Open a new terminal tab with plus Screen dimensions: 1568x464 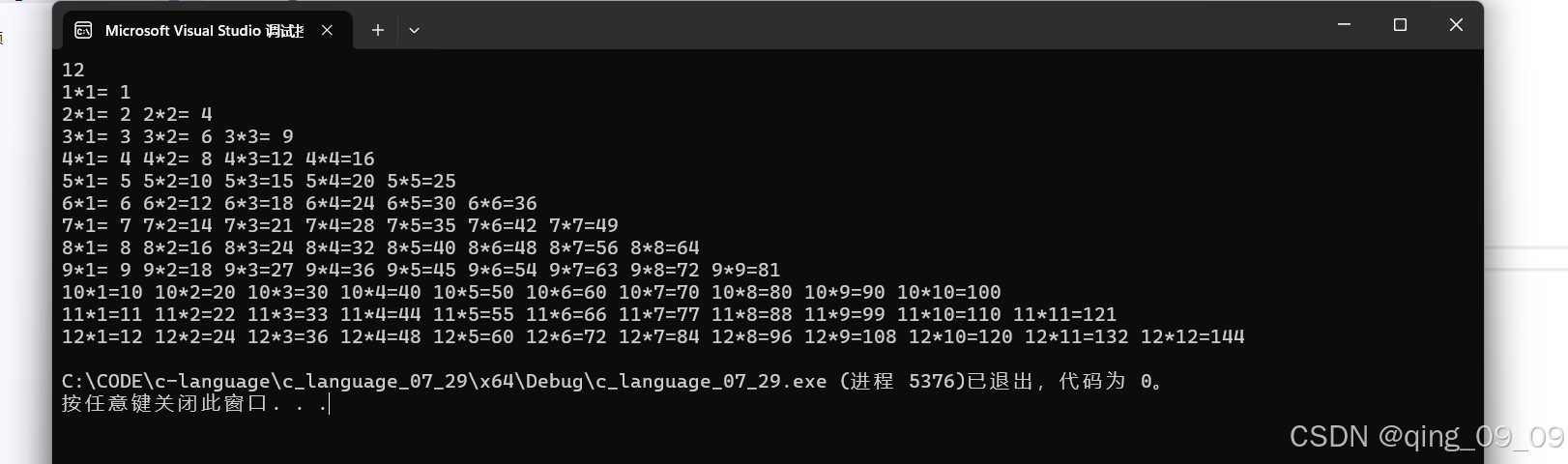click(378, 30)
